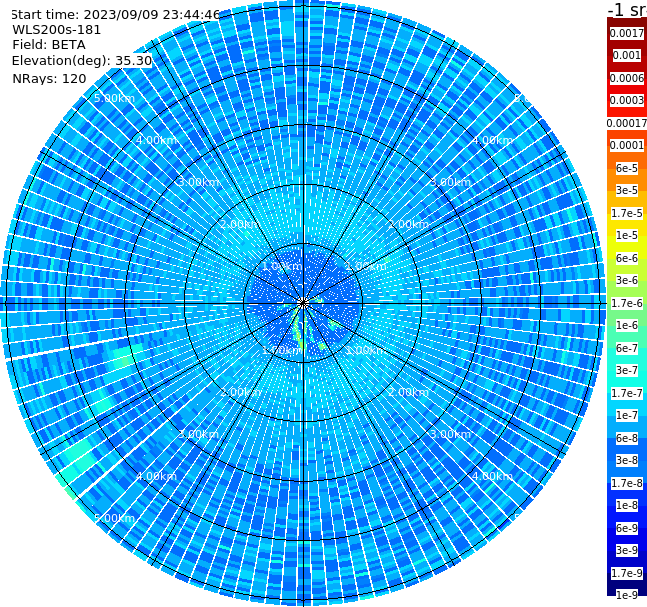
Task: Select the 0.001 colorbar tick label
Action: [627, 55]
